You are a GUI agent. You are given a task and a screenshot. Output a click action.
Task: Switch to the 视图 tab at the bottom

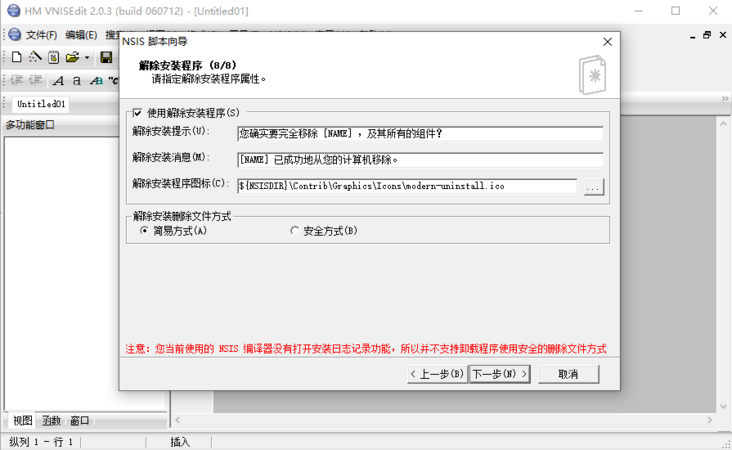(22, 421)
